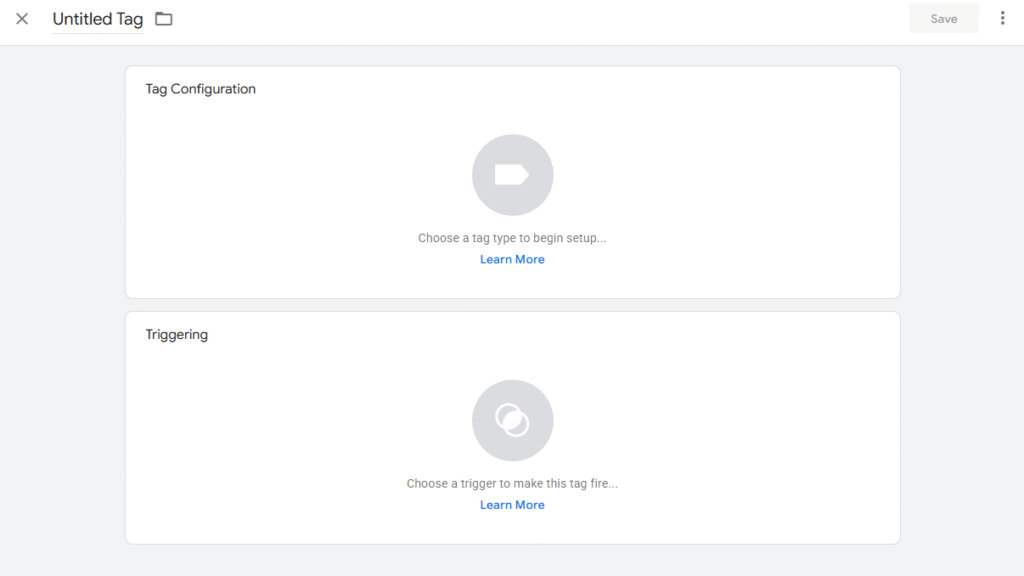Rename the "Untitled Tag" title field
Screen dimensions: 1024x576
coord(97,19)
